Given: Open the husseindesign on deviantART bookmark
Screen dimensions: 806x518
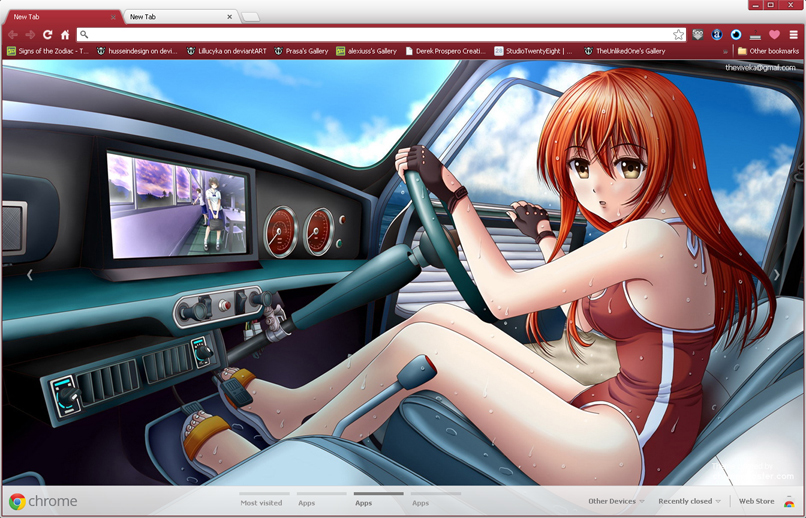Looking at the screenshot, I should point(137,51).
